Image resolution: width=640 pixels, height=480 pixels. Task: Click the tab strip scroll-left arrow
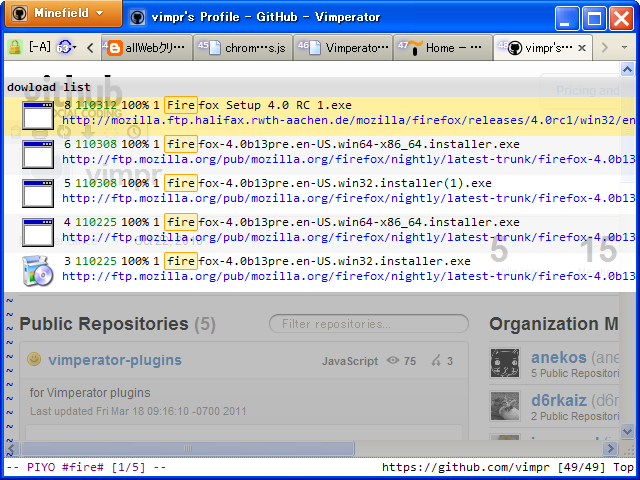[x=90, y=48]
